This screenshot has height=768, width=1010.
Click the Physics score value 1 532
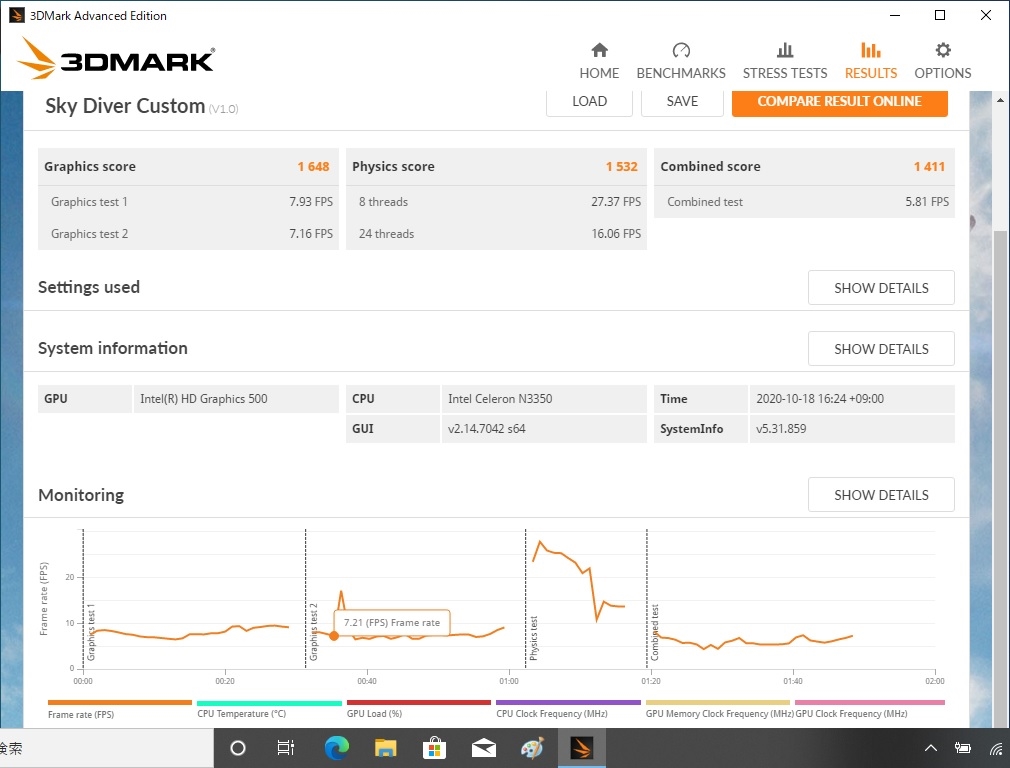pyautogui.click(x=621, y=167)
